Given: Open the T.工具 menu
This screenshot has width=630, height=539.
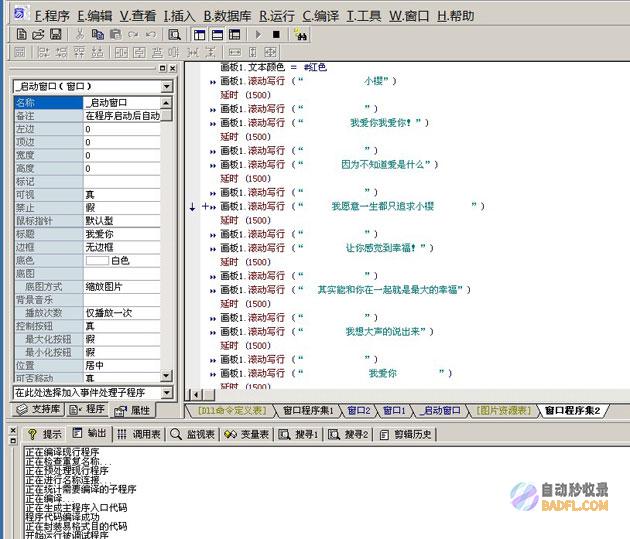Looking at the screenshot, I should [x=364, y=16].
